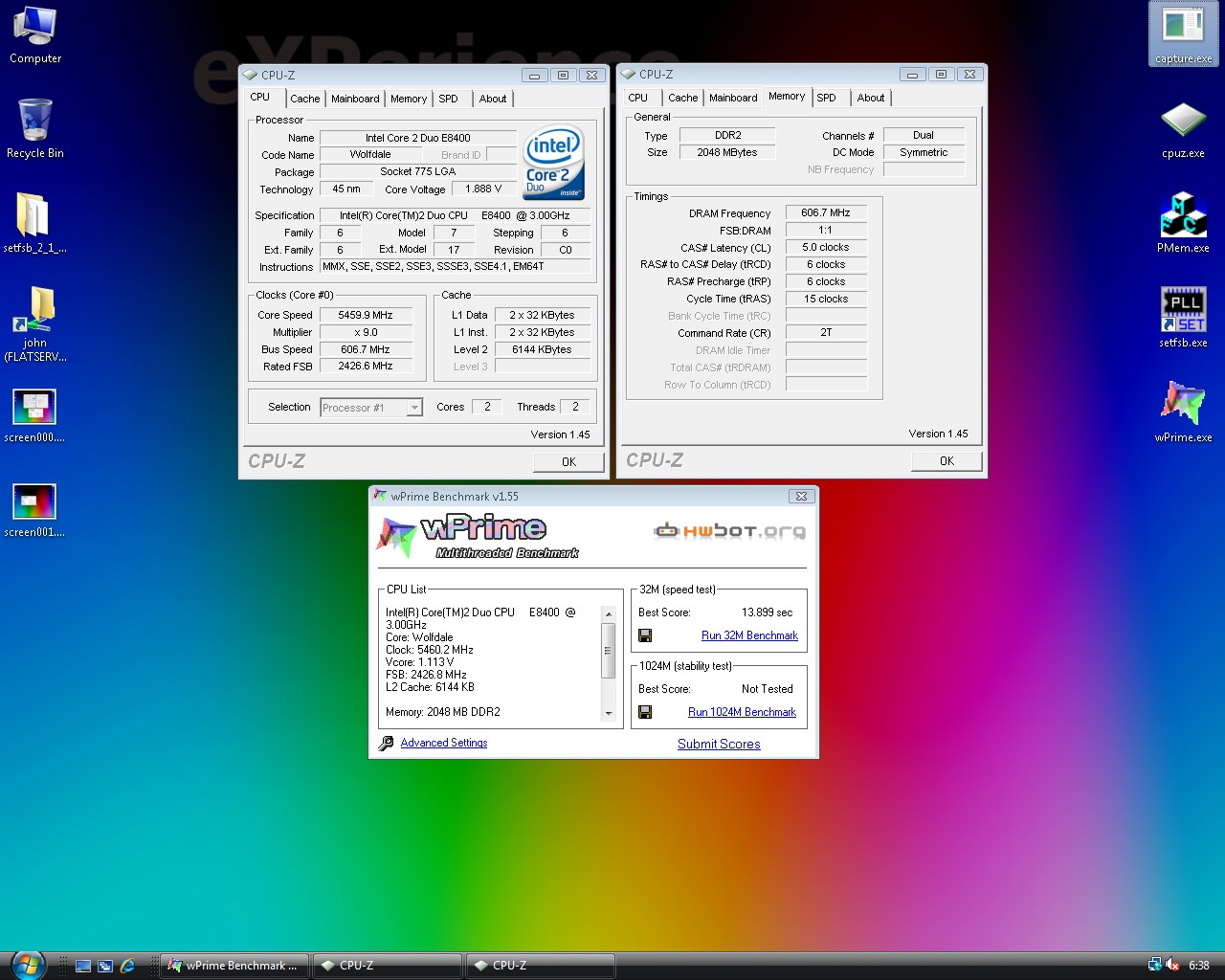The height and width of the screenshot is (980, 1225).
Task: Click Submit Scores link
Action: [x=719, y=744]
